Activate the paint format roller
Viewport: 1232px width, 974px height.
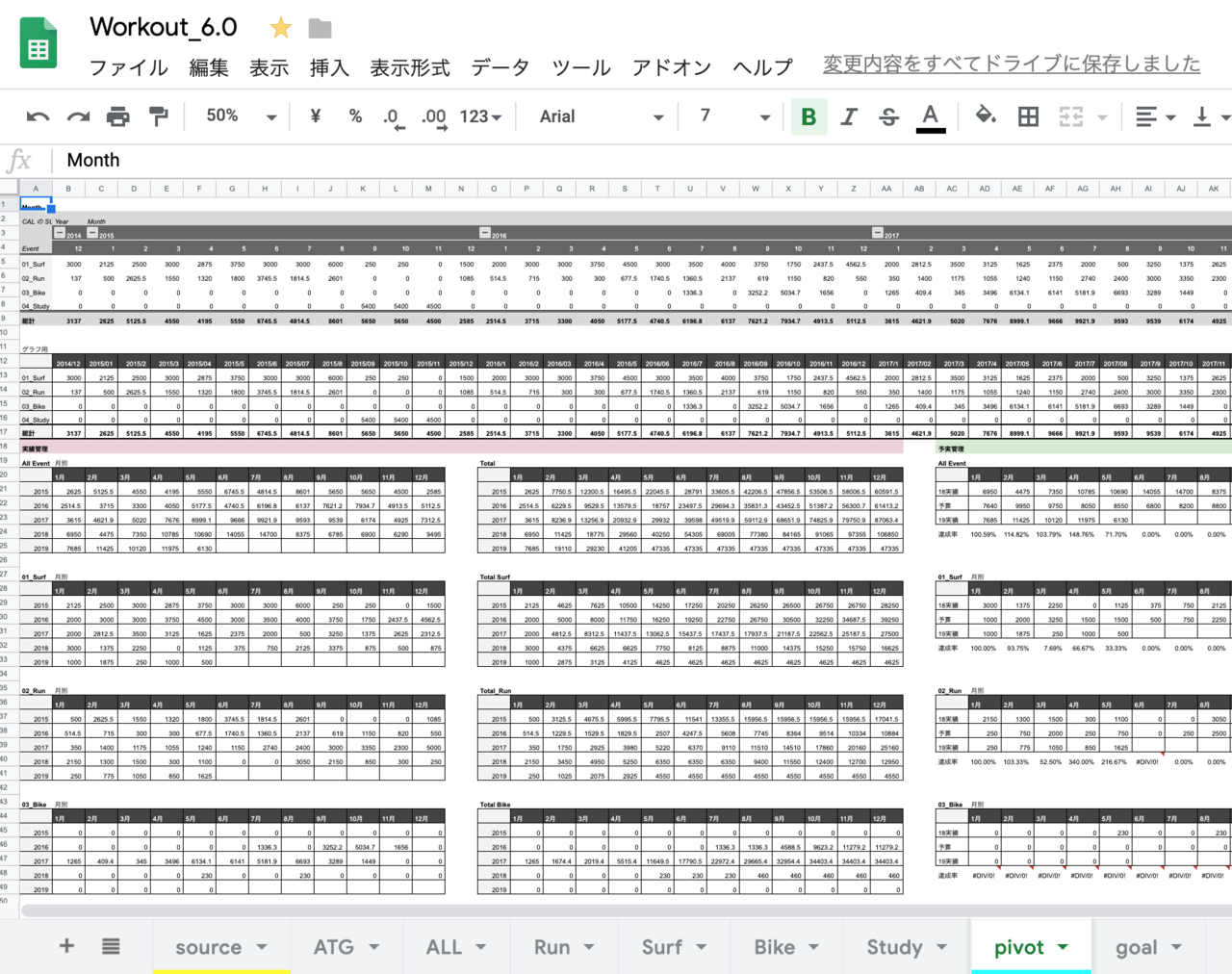tap(159, 116)
